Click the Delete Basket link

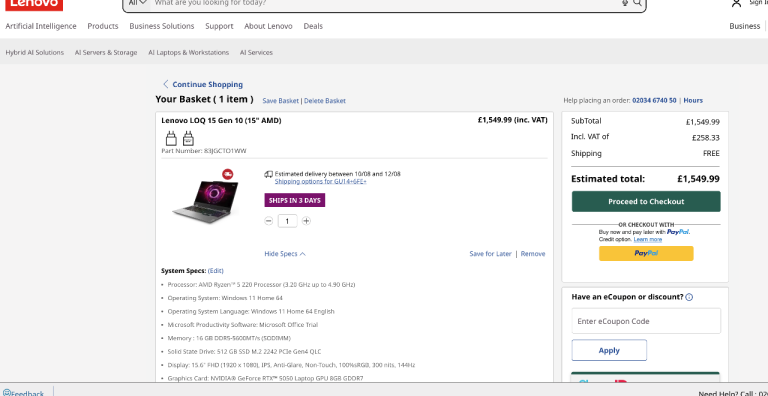[325, 100]
